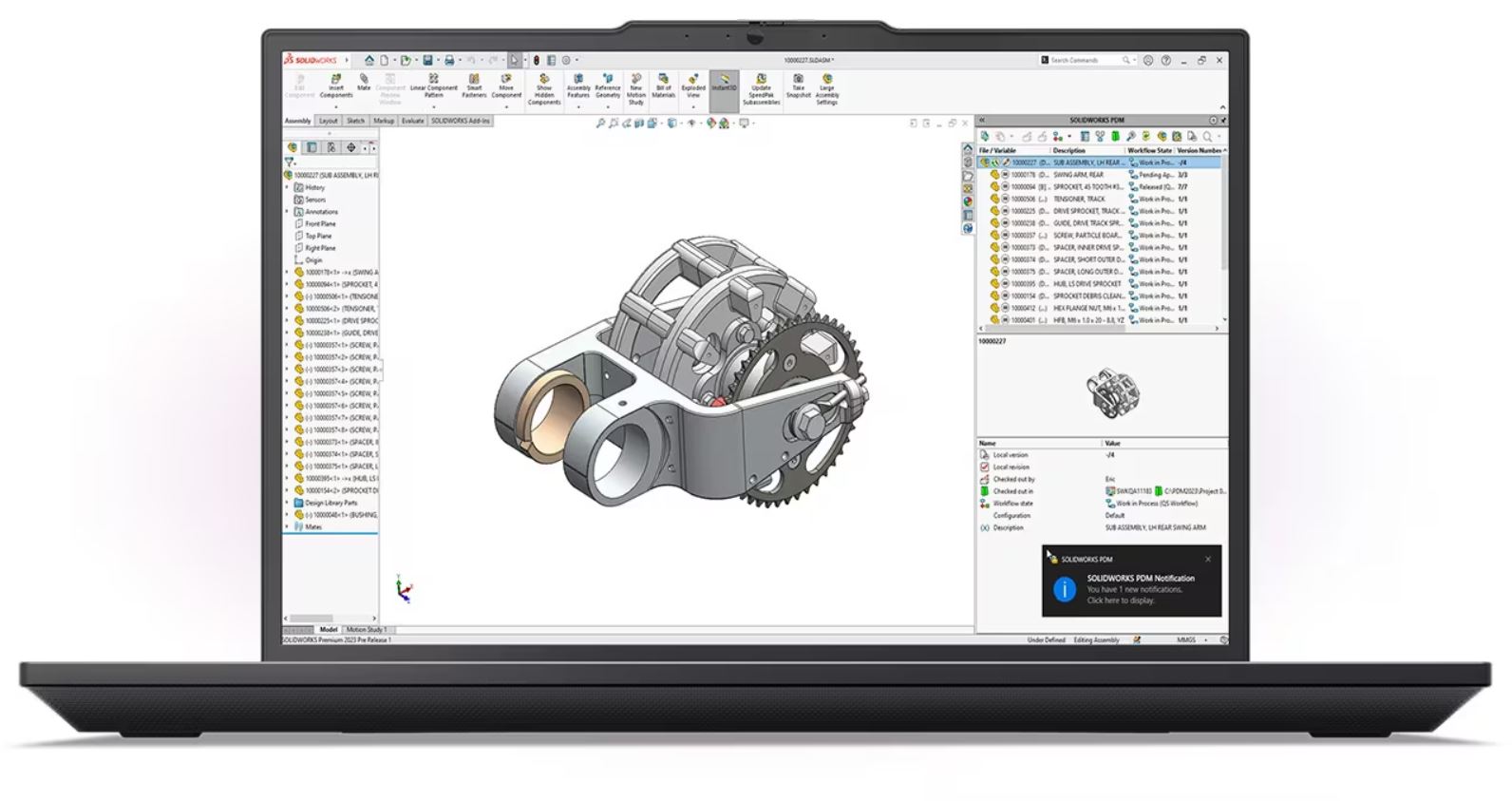The width and height of the screenshot is (1512, 801).
Task: Switch to the Evaluate tab
Action: point(412,121)
